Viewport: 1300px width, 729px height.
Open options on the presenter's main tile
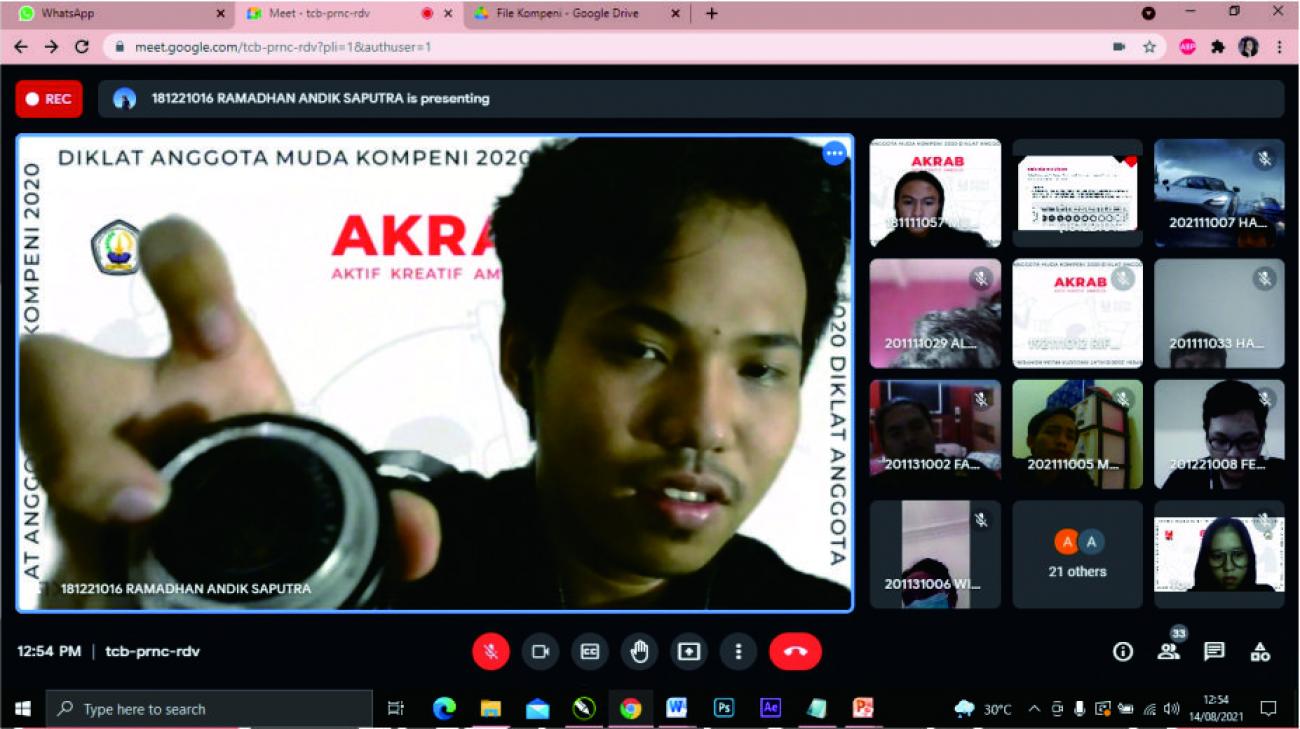(x=834, y=153)
